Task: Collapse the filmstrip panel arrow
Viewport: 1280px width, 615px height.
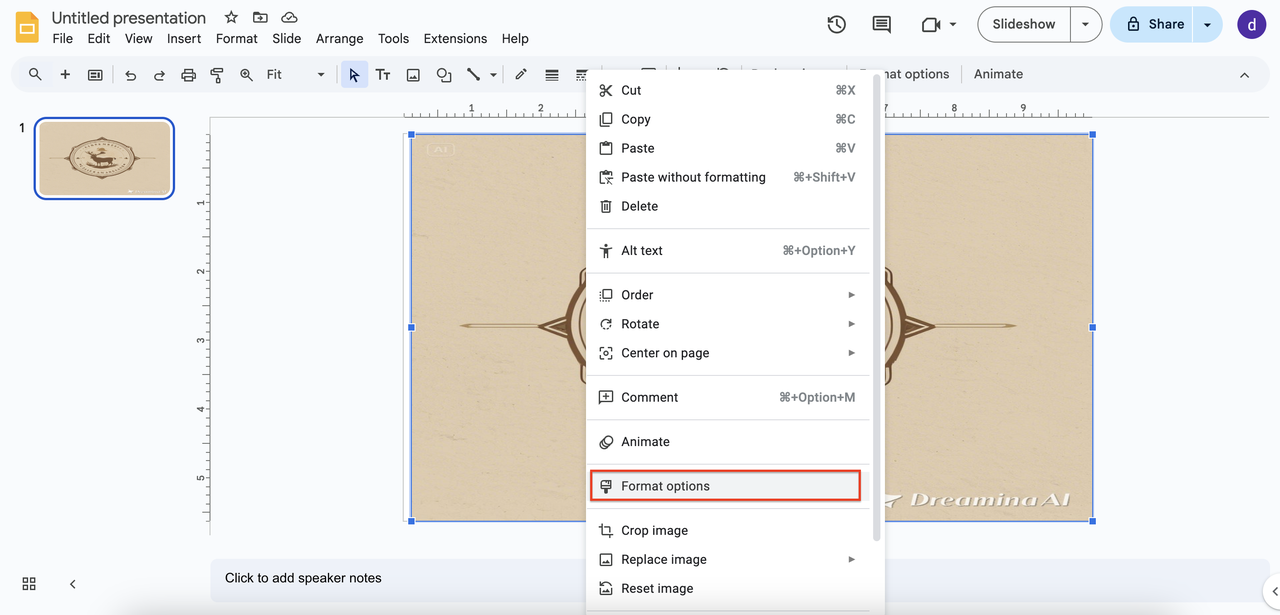Action: pyautogui.click(x=72, y=584)
